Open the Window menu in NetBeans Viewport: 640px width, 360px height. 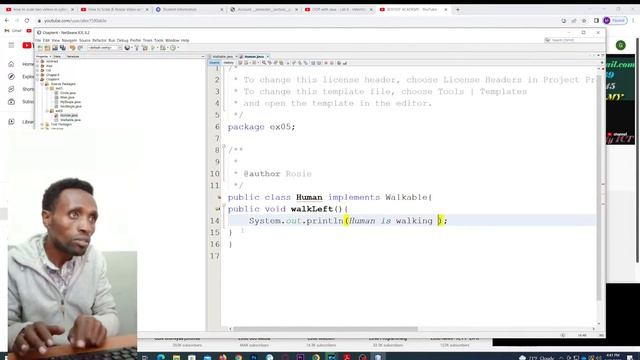pos(172,40)
